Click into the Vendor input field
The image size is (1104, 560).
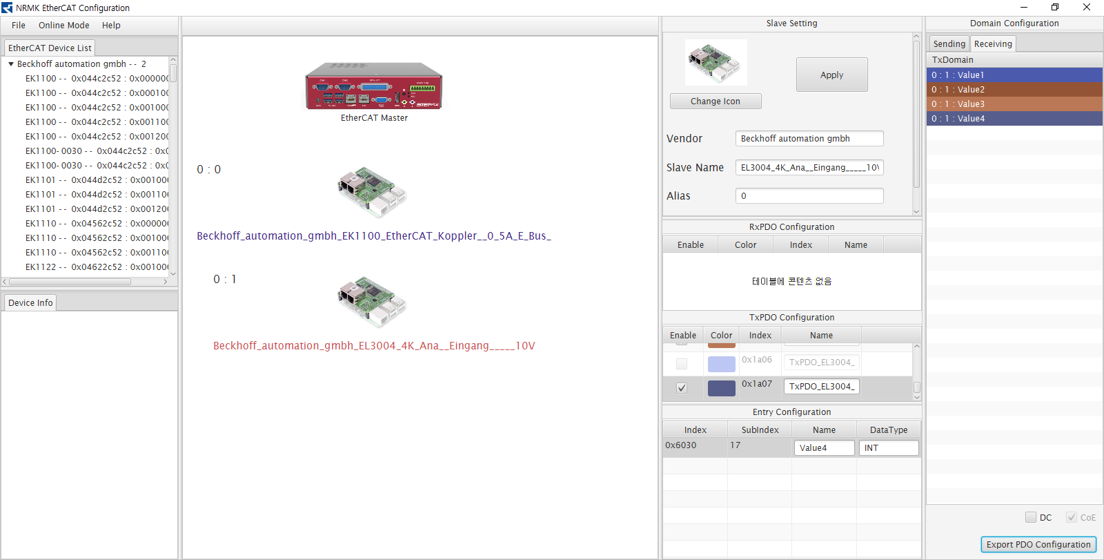809,139
